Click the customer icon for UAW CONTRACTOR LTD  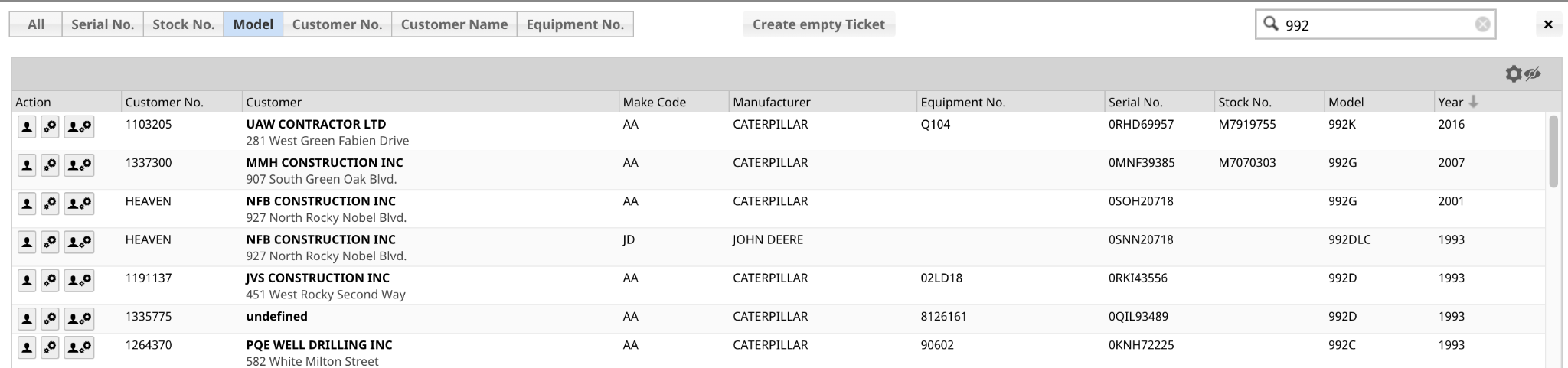click(x=27, y=127)
